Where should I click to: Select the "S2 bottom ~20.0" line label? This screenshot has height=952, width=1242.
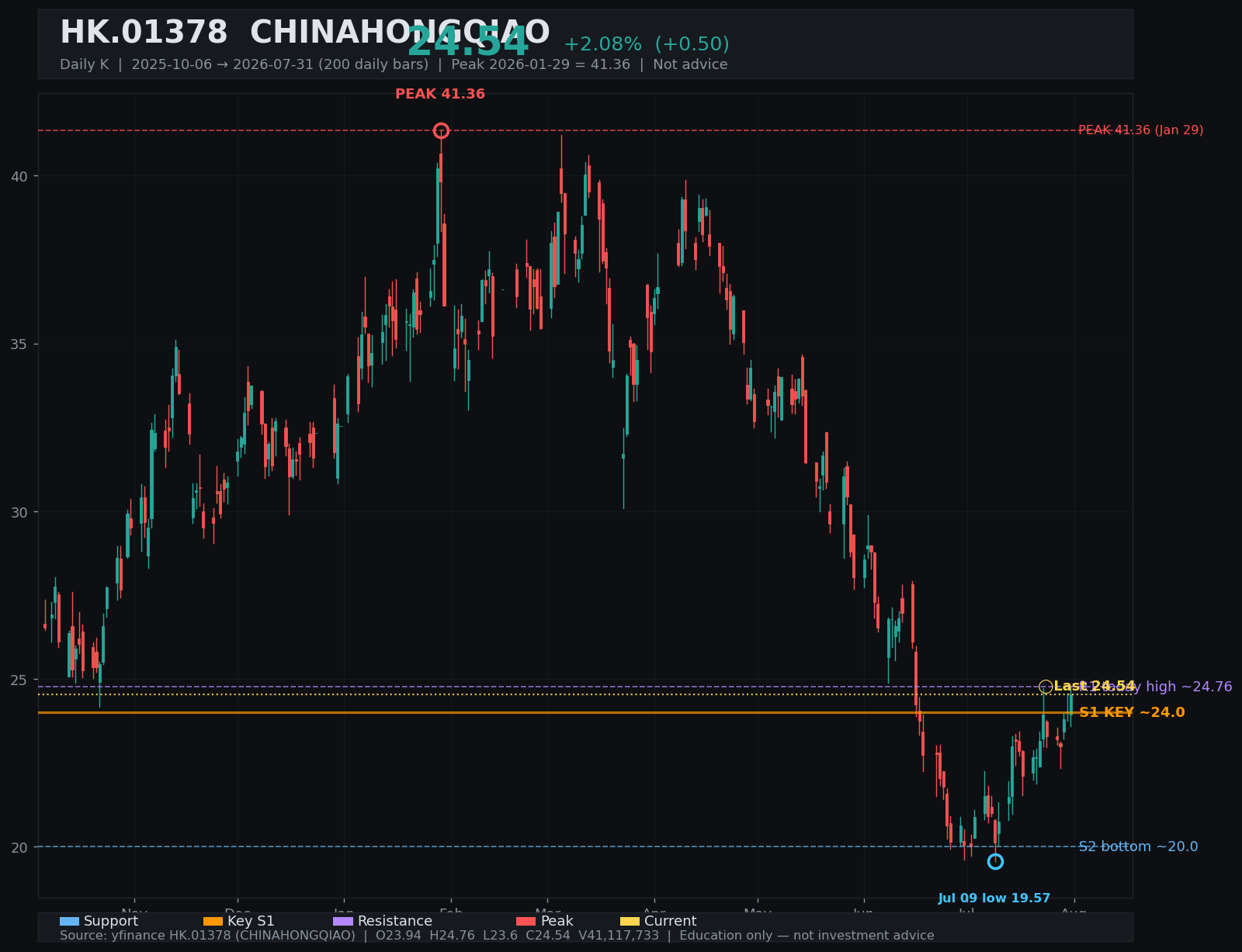tap(1138, 846)
